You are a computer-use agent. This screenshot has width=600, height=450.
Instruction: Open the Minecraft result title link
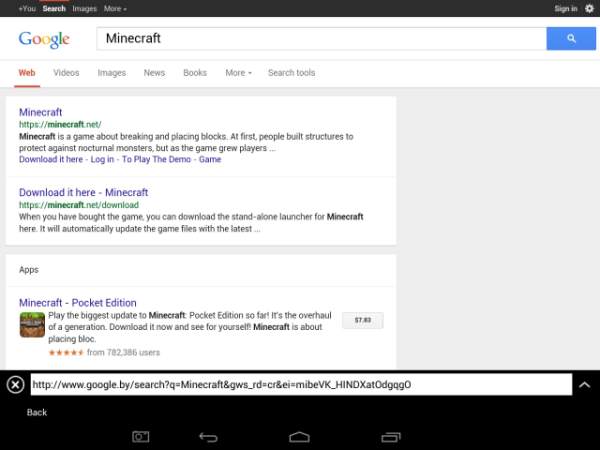tap(41, 112)
